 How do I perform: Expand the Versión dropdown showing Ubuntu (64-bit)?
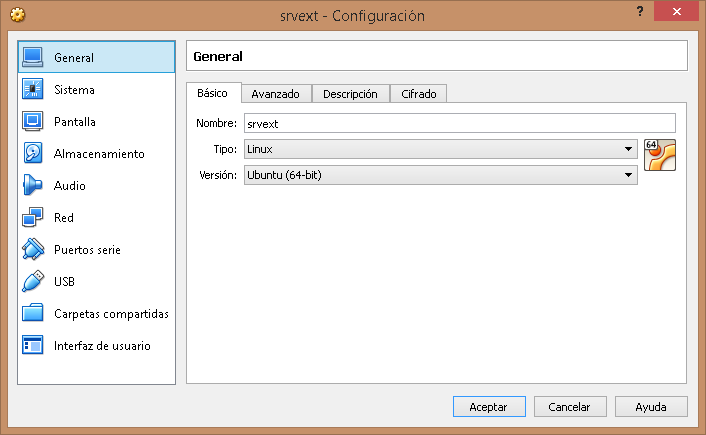point(440,175)
